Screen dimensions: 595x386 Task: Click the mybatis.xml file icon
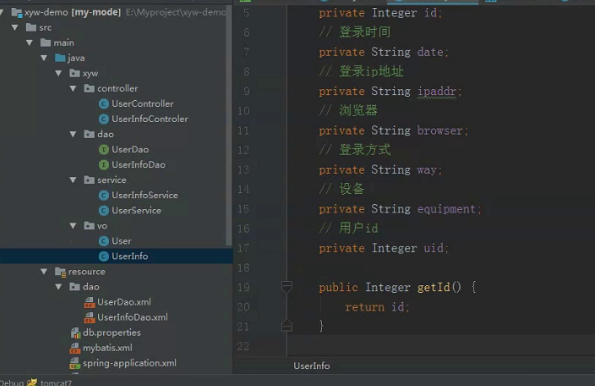[x=75, y=348]
